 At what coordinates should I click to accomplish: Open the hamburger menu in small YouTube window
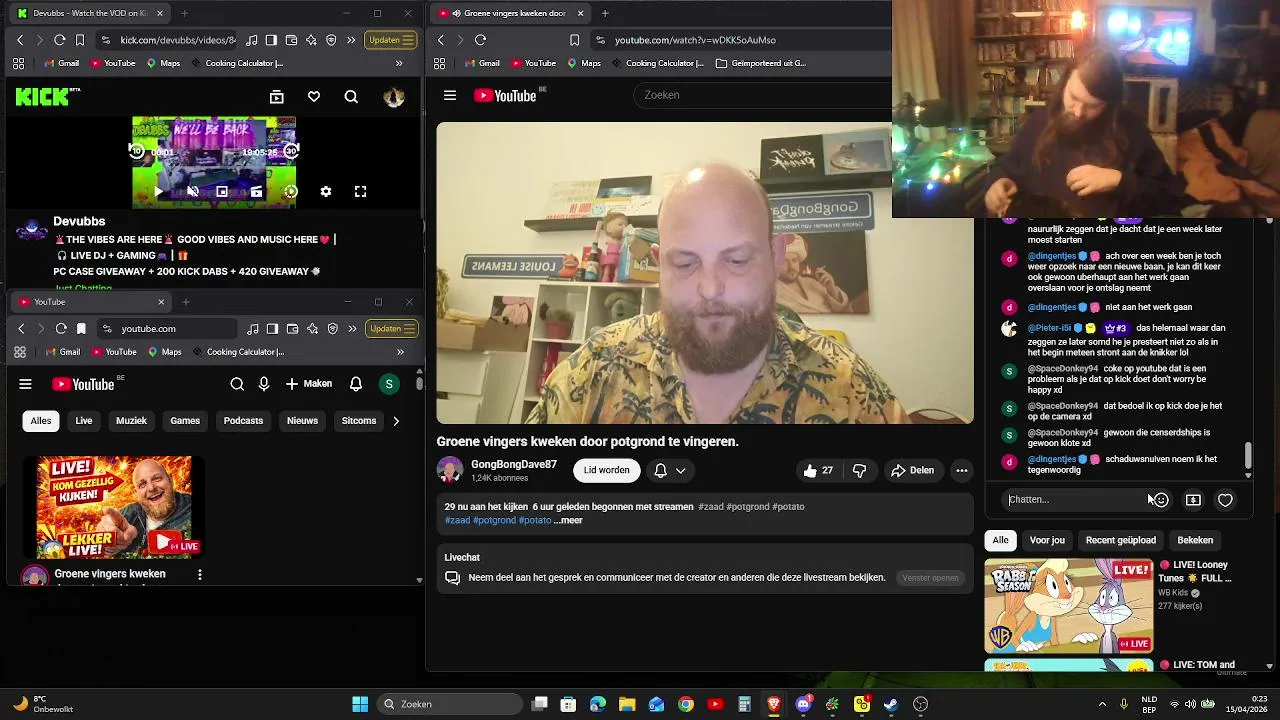coord(26,384)
